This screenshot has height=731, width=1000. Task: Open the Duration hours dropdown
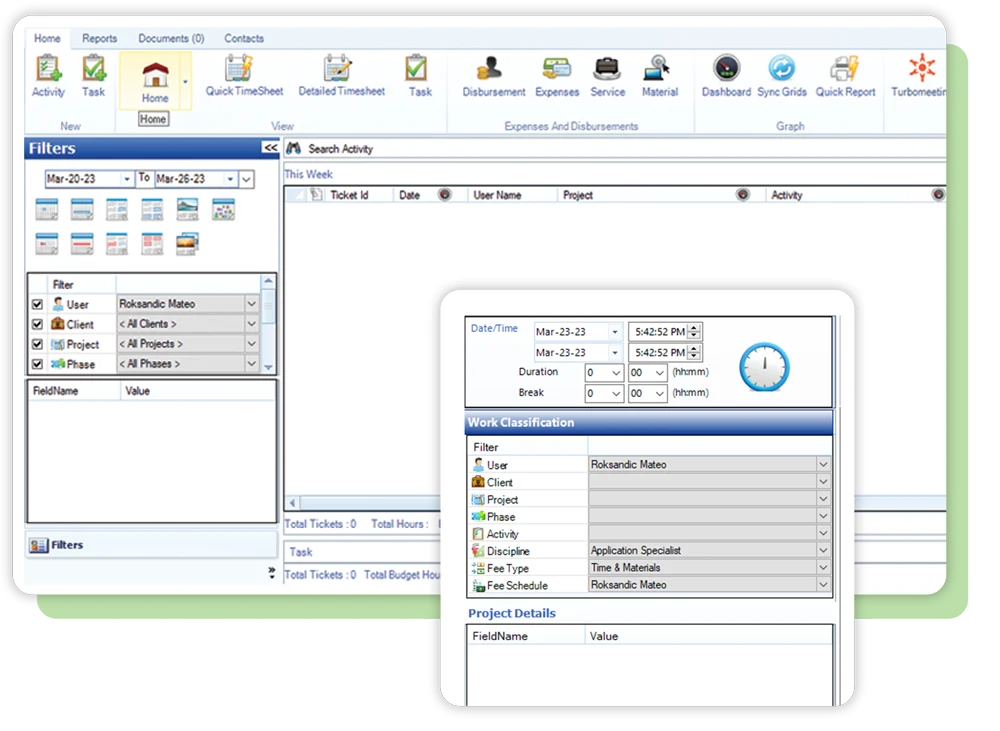[x=616, y=373]
